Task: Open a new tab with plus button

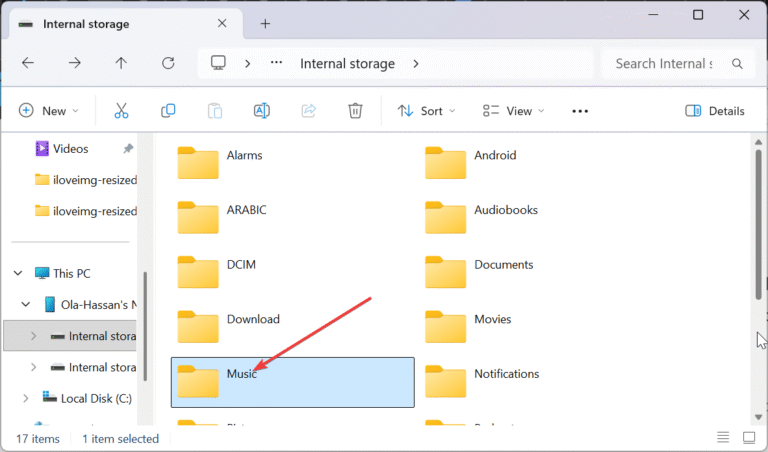Action: click(265, 24)
